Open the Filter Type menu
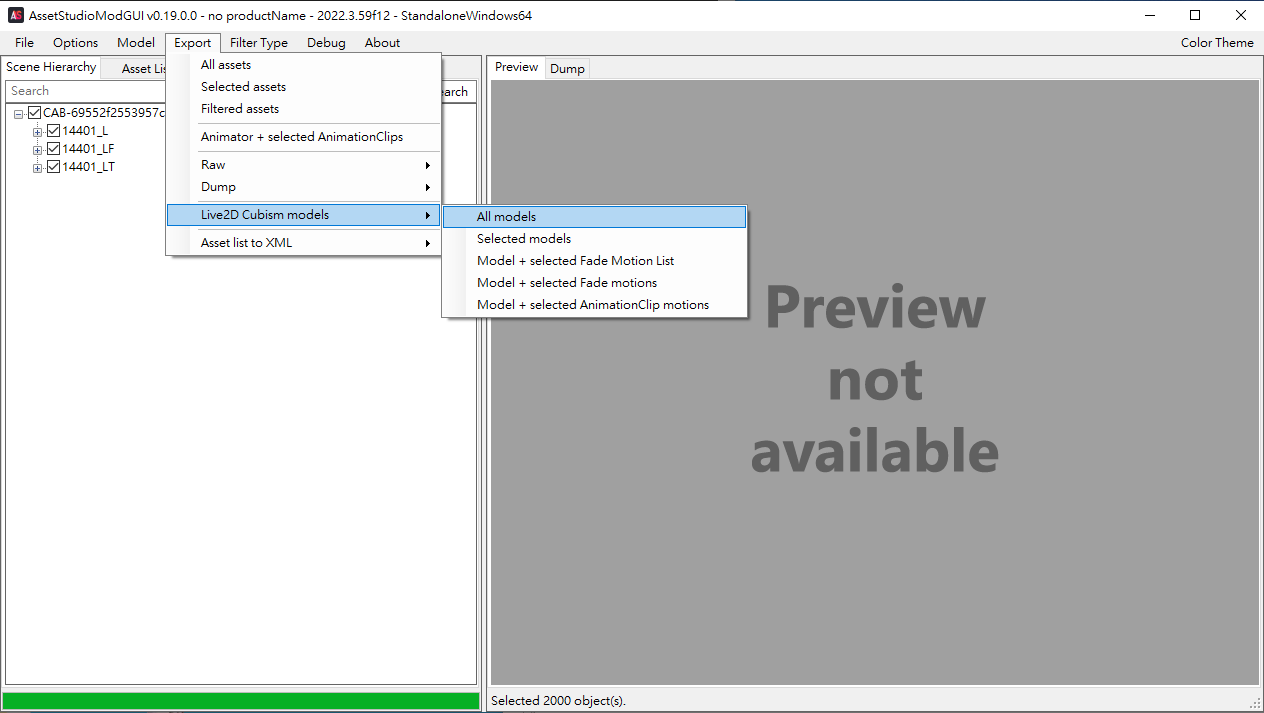The height and width of the screenshot is (713, 1264). [258, 43]
